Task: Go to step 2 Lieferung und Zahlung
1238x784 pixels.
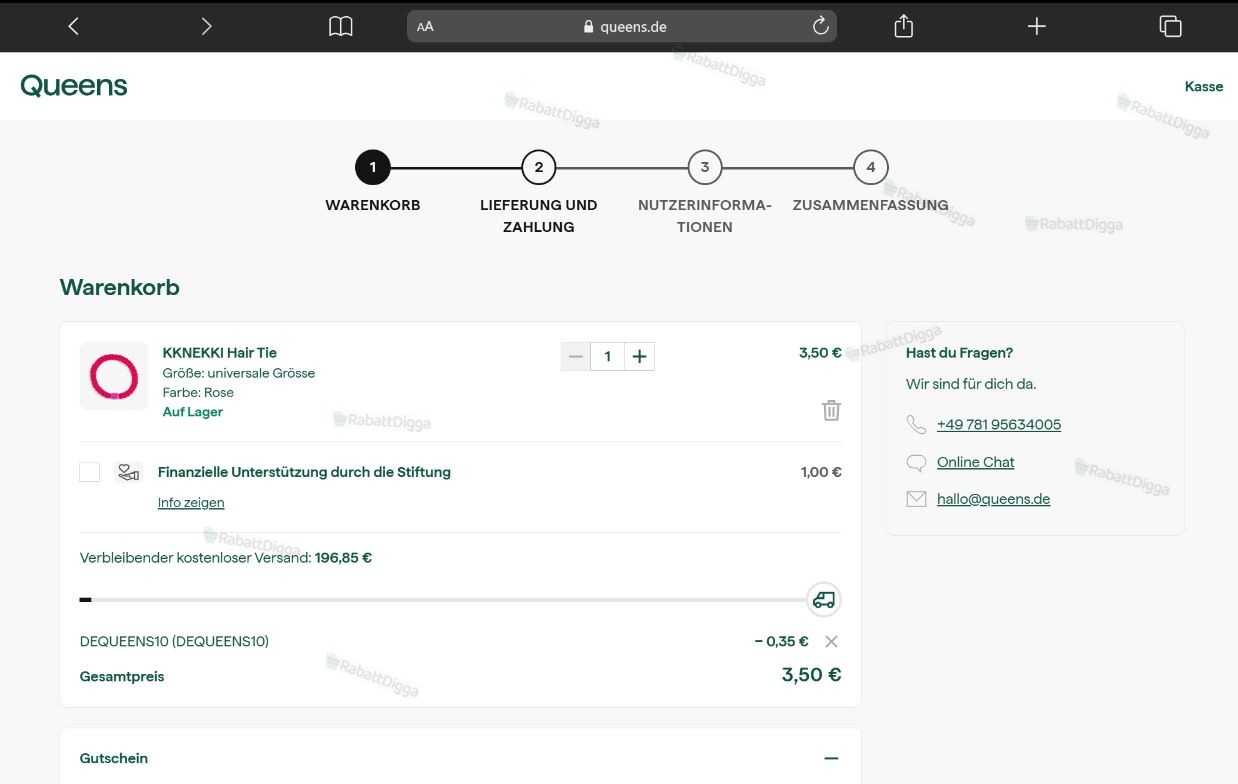Action: pos(539,167)
